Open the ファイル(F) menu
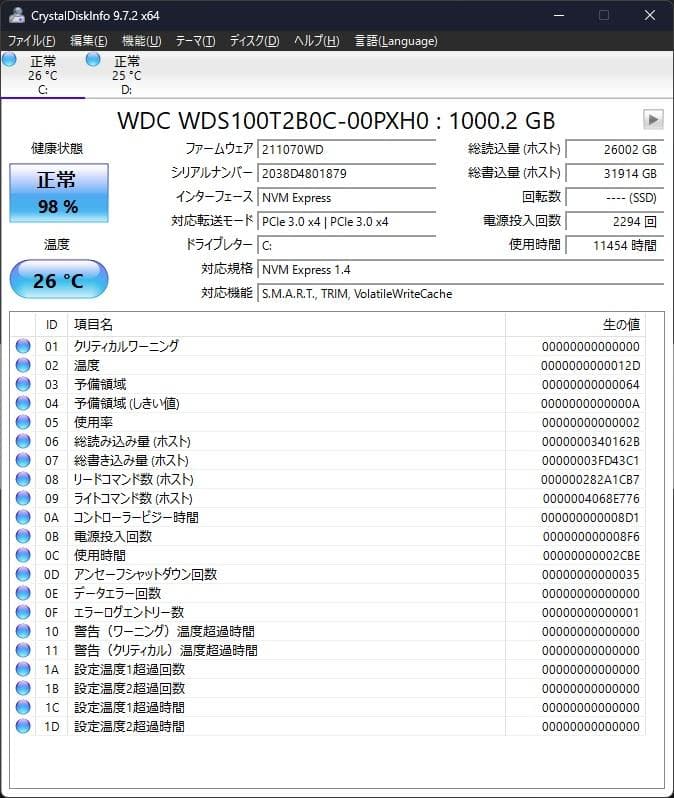 click(x=32, y=41)
